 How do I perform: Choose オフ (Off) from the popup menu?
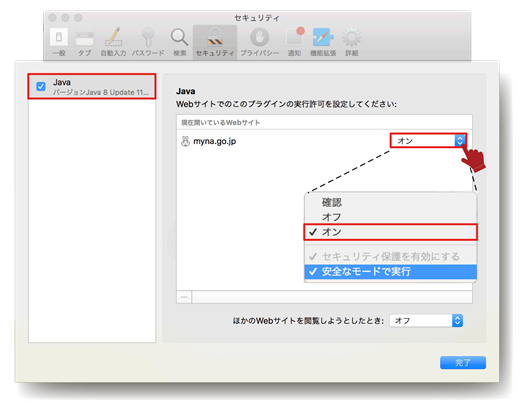[390, 217]
